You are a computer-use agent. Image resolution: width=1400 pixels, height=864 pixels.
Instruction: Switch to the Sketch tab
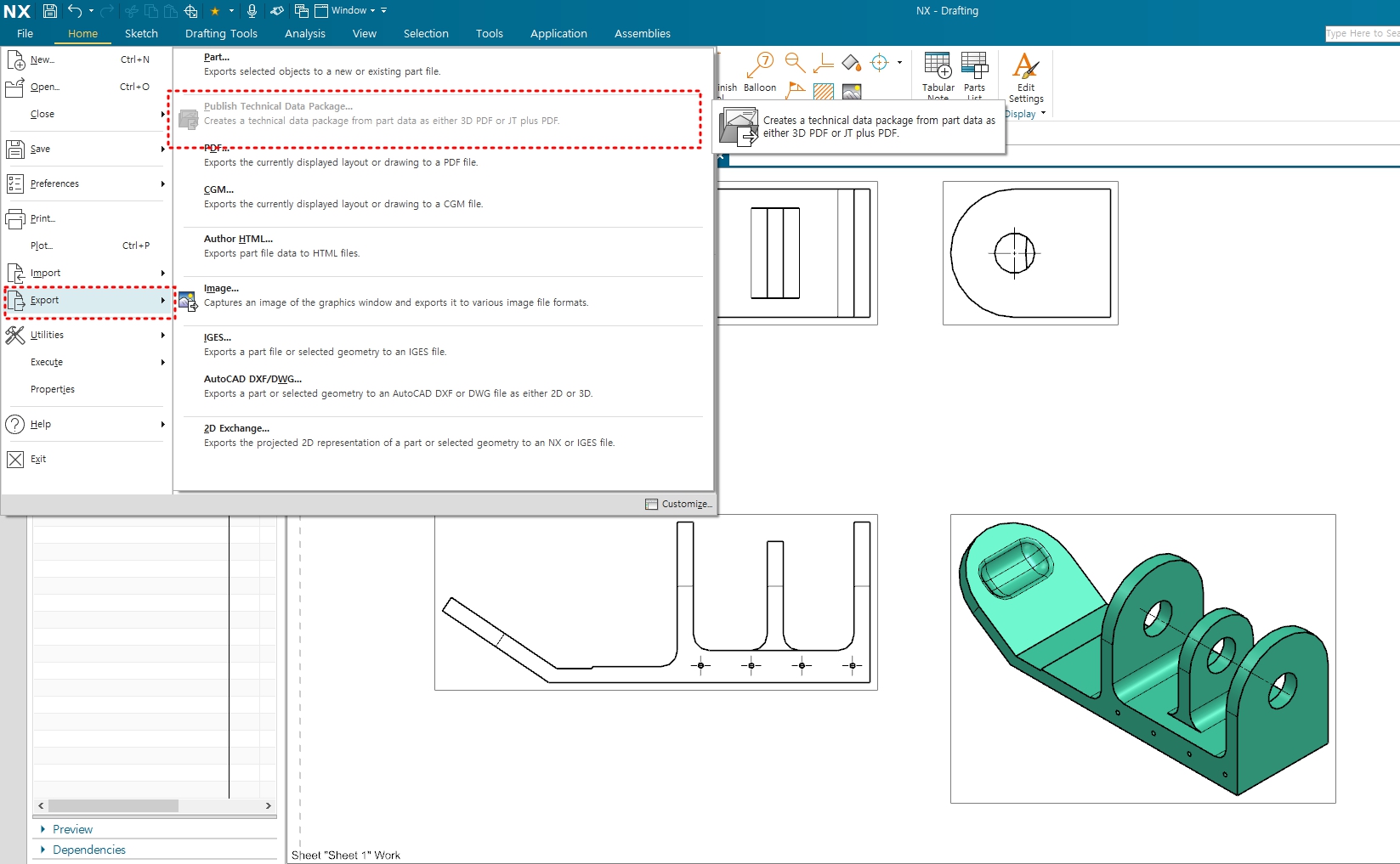tap(141, 33)
